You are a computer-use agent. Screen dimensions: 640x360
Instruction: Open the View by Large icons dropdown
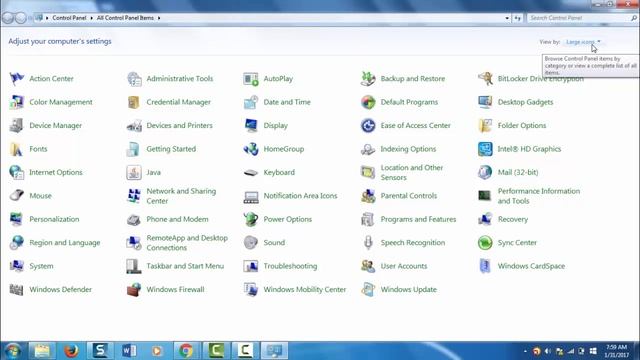[x=583, y=42]
